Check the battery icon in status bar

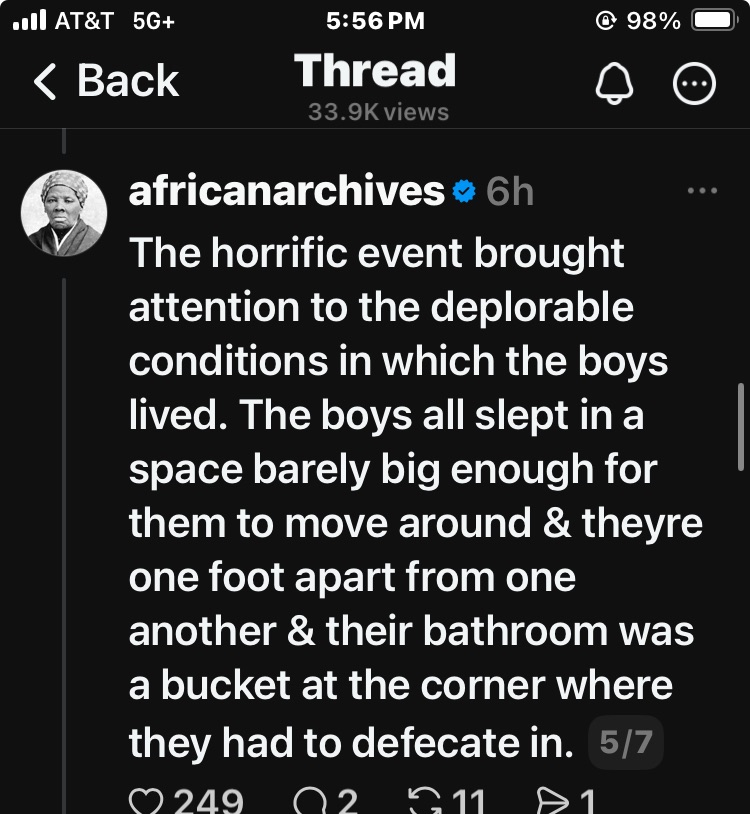[714, 20]
